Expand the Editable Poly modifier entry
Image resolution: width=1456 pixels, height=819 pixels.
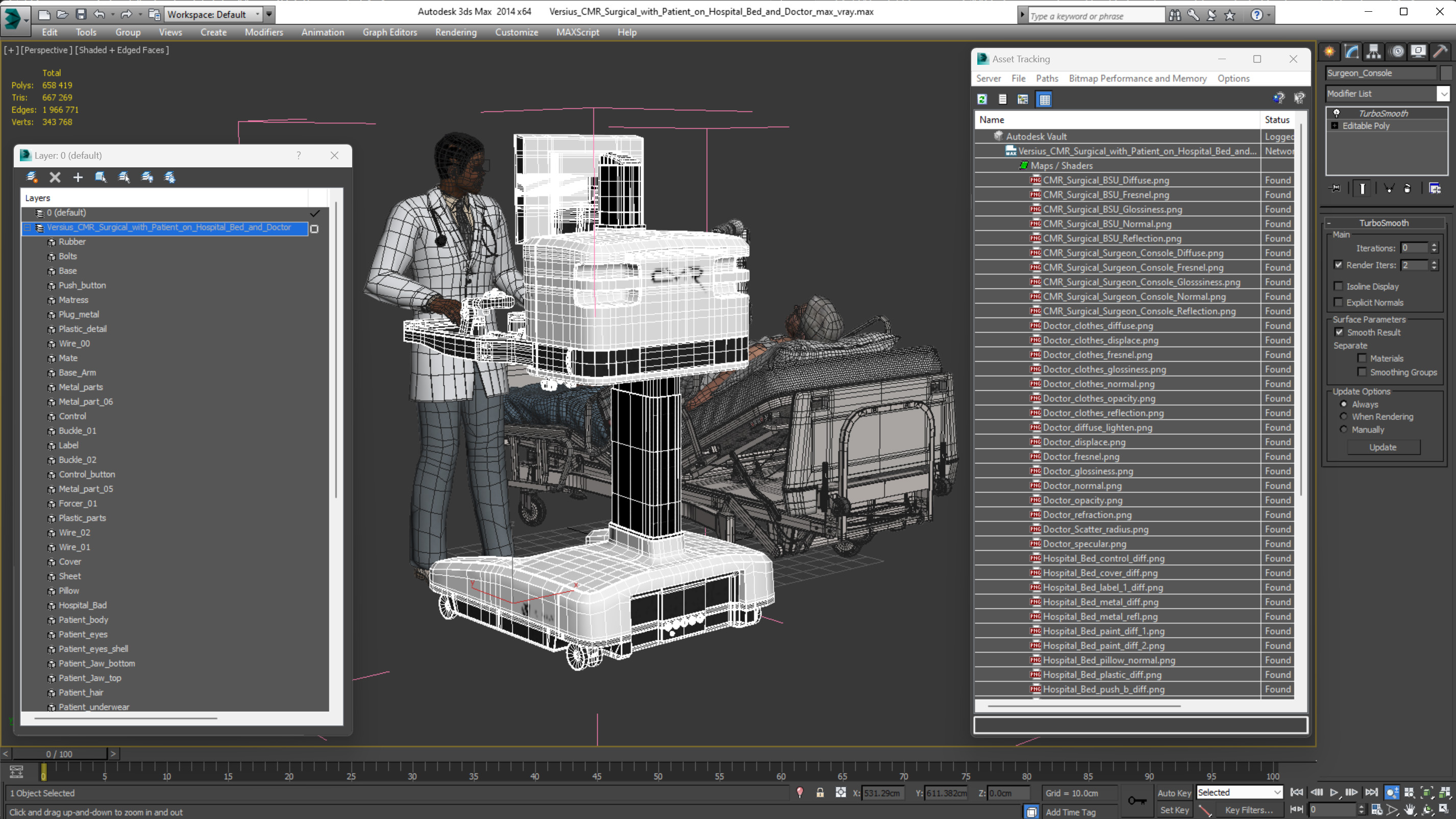1335,126
